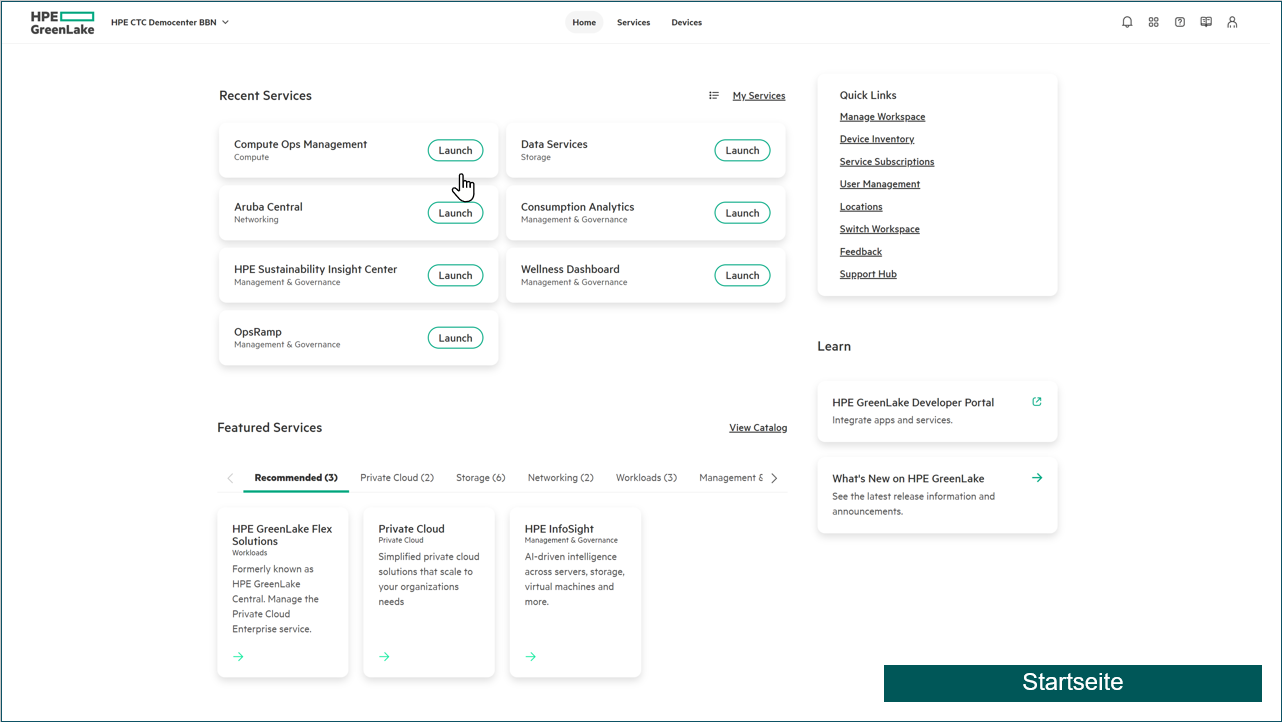Open the HPE GreenLake Flex Solutions card title
Image resolution: width=1282 pixels, height=722 pixels.
click(x=282, y=535)
